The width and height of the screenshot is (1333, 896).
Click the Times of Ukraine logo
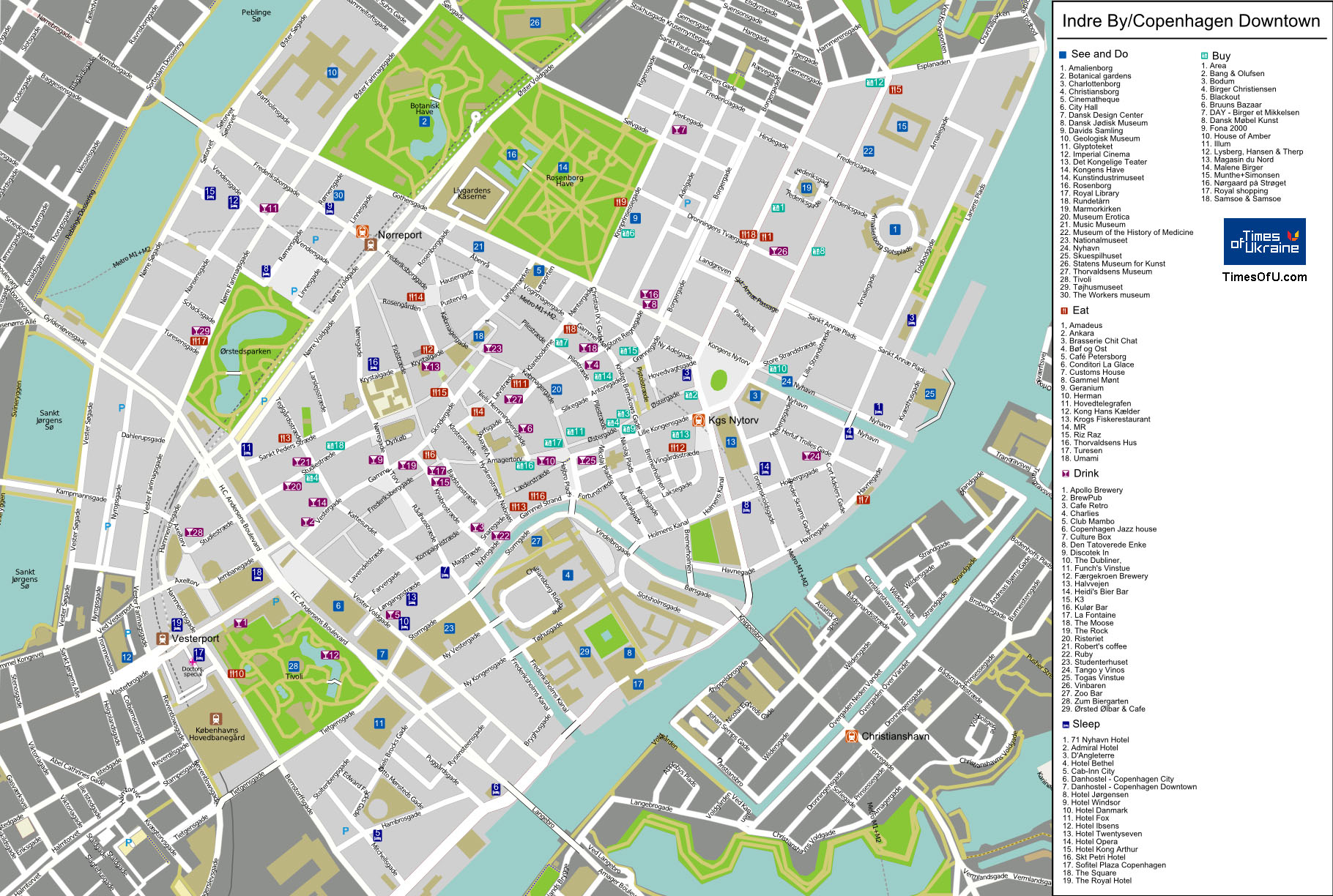pos(1264,242)
